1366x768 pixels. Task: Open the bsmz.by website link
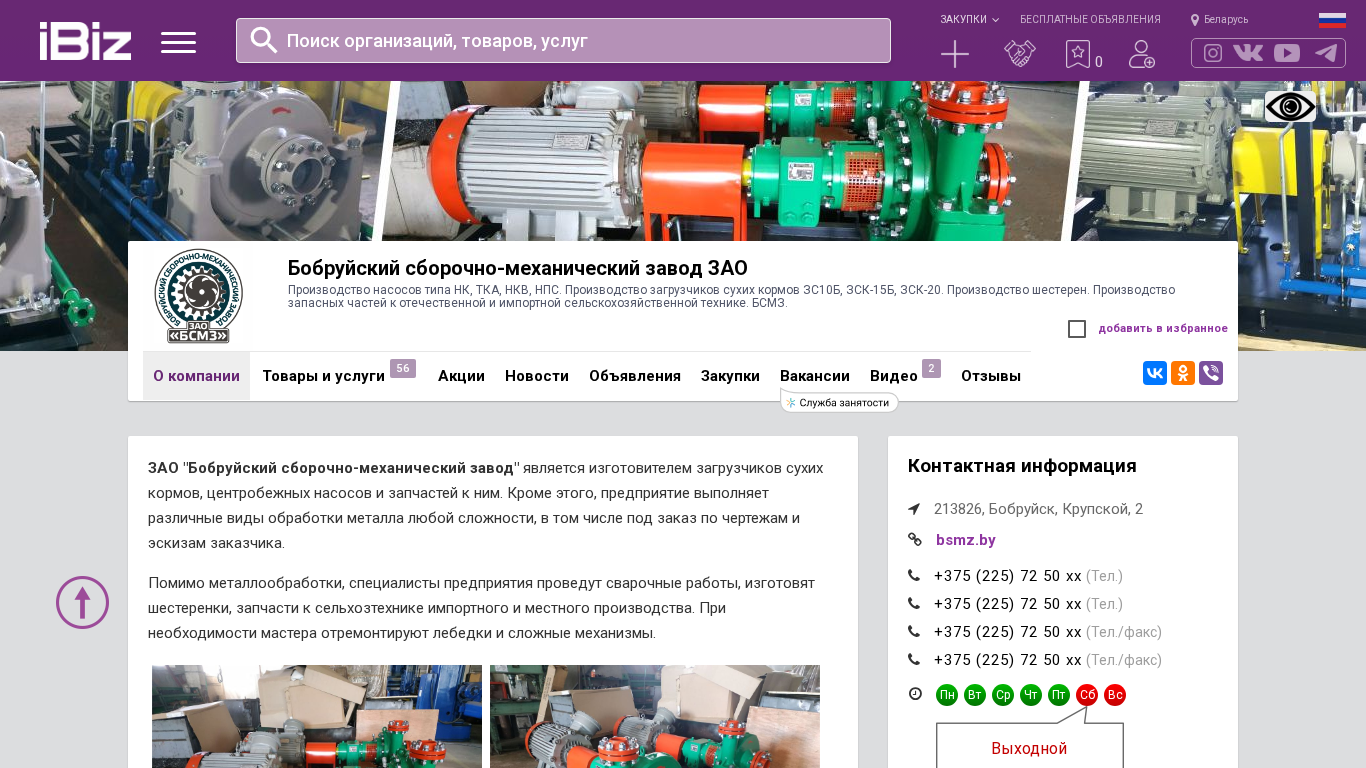966,540
